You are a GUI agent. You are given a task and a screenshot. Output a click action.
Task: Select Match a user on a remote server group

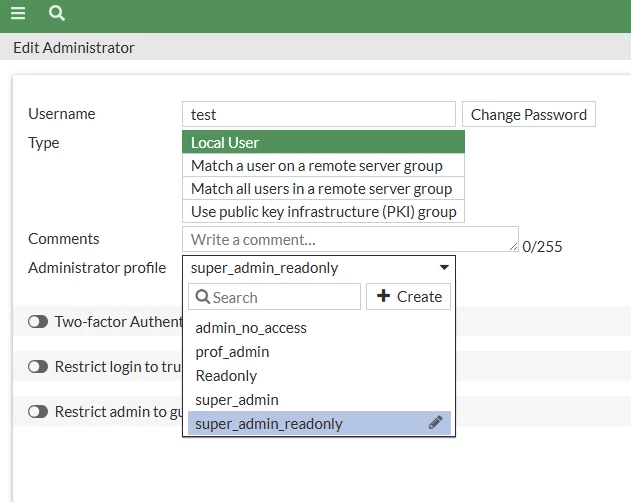(323, 165)
